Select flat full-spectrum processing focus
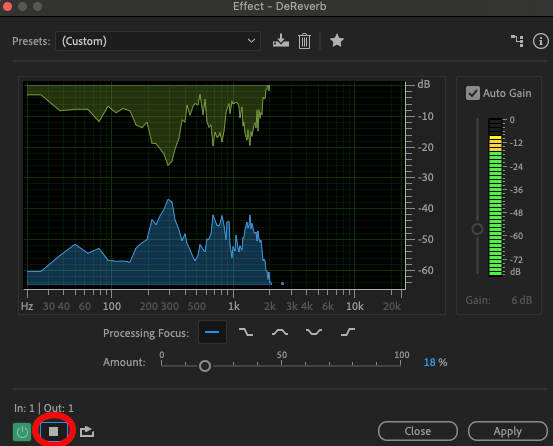553x446 pixels. pyautogui.click(x=212, y=332)
